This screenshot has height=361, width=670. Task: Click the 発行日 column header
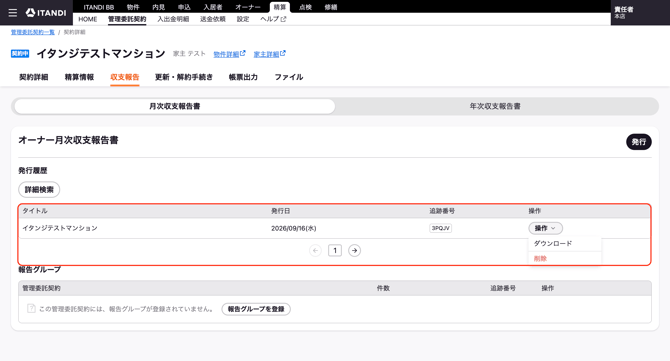[x=281, y=211]
